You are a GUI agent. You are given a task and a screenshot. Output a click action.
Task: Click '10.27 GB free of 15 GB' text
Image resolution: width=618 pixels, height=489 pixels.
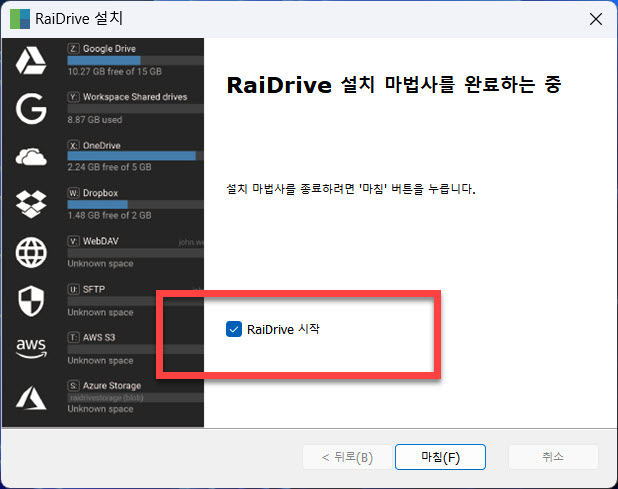click(114, 71)
